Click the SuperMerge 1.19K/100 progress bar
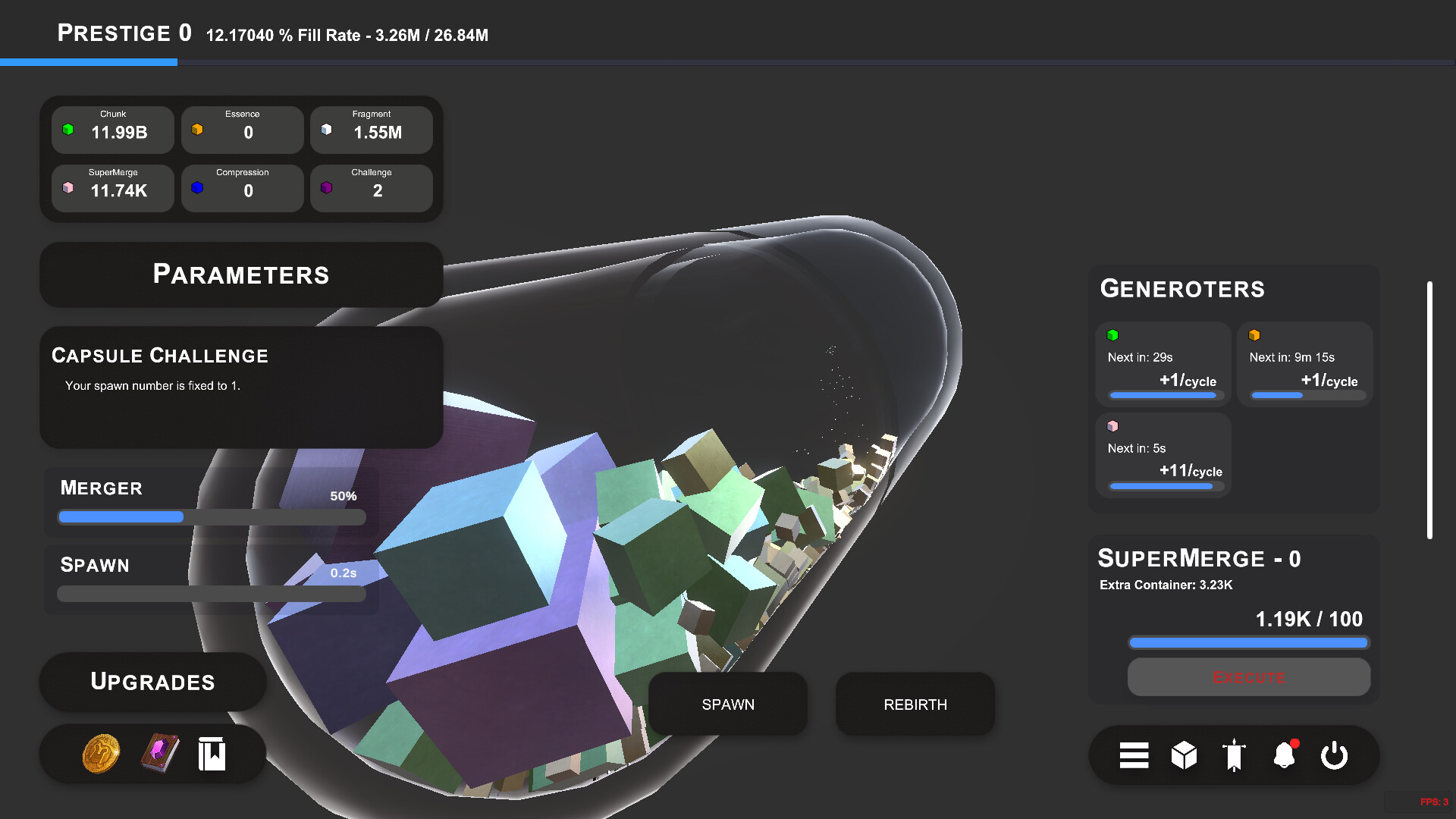 coord(1248,642)
